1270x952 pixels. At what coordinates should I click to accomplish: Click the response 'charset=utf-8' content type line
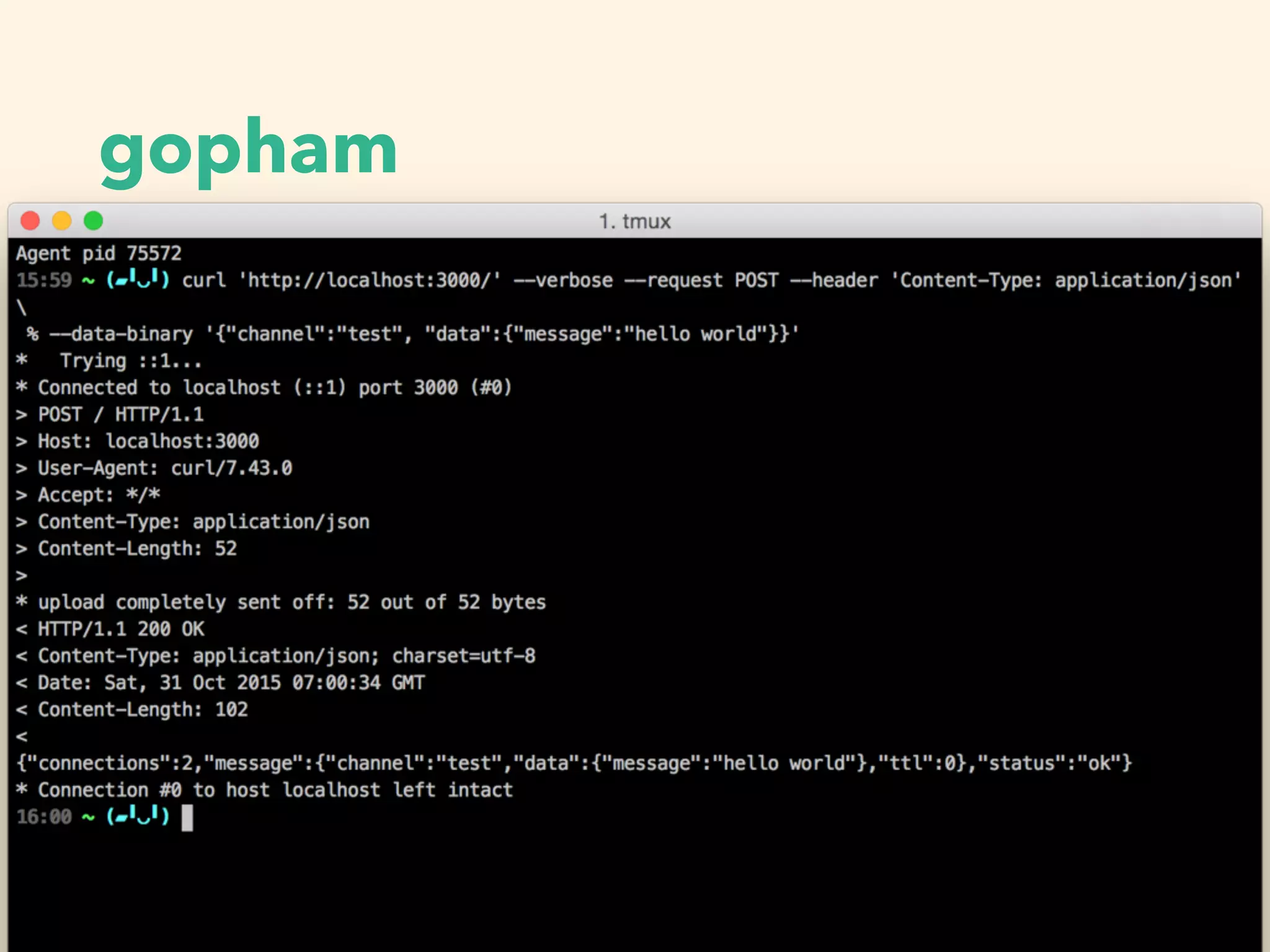[x=275, y=656]
